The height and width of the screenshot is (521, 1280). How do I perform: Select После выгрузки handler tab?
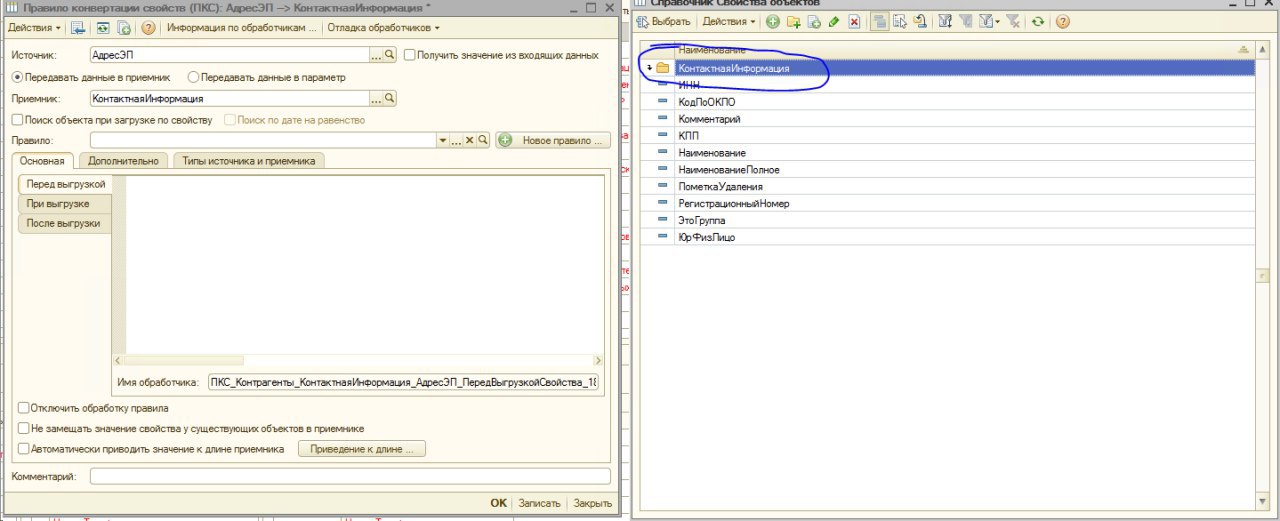[64, 223]
